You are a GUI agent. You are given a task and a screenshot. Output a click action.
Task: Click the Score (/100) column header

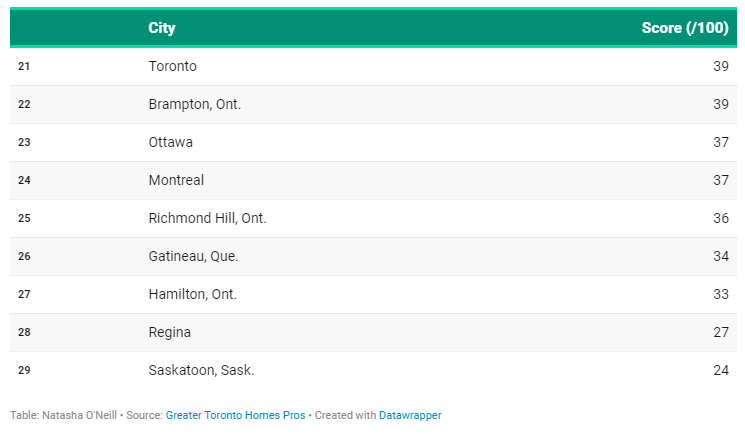tap(685, 28)
